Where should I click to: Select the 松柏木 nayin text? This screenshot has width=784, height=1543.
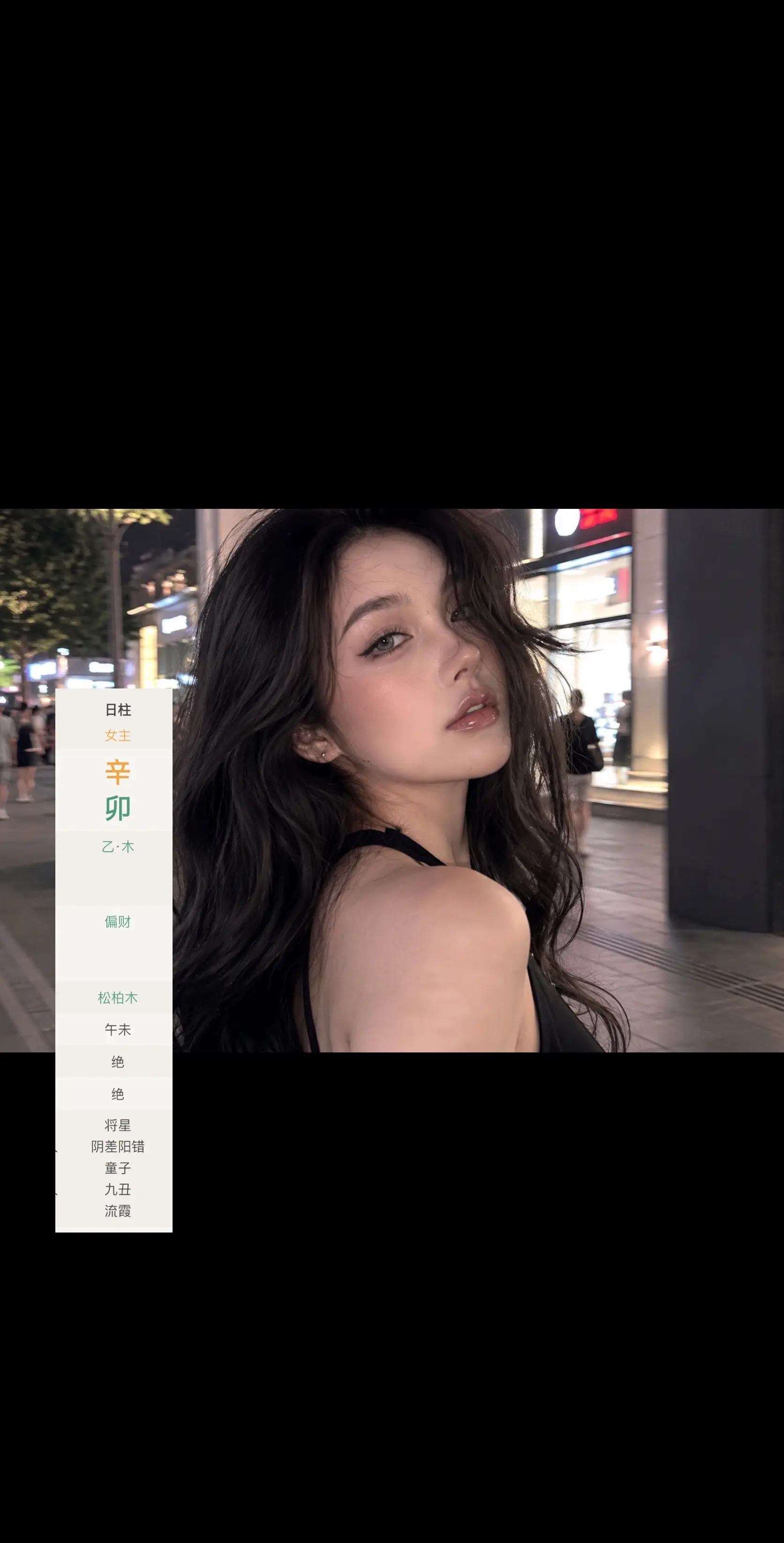[117, 998]
